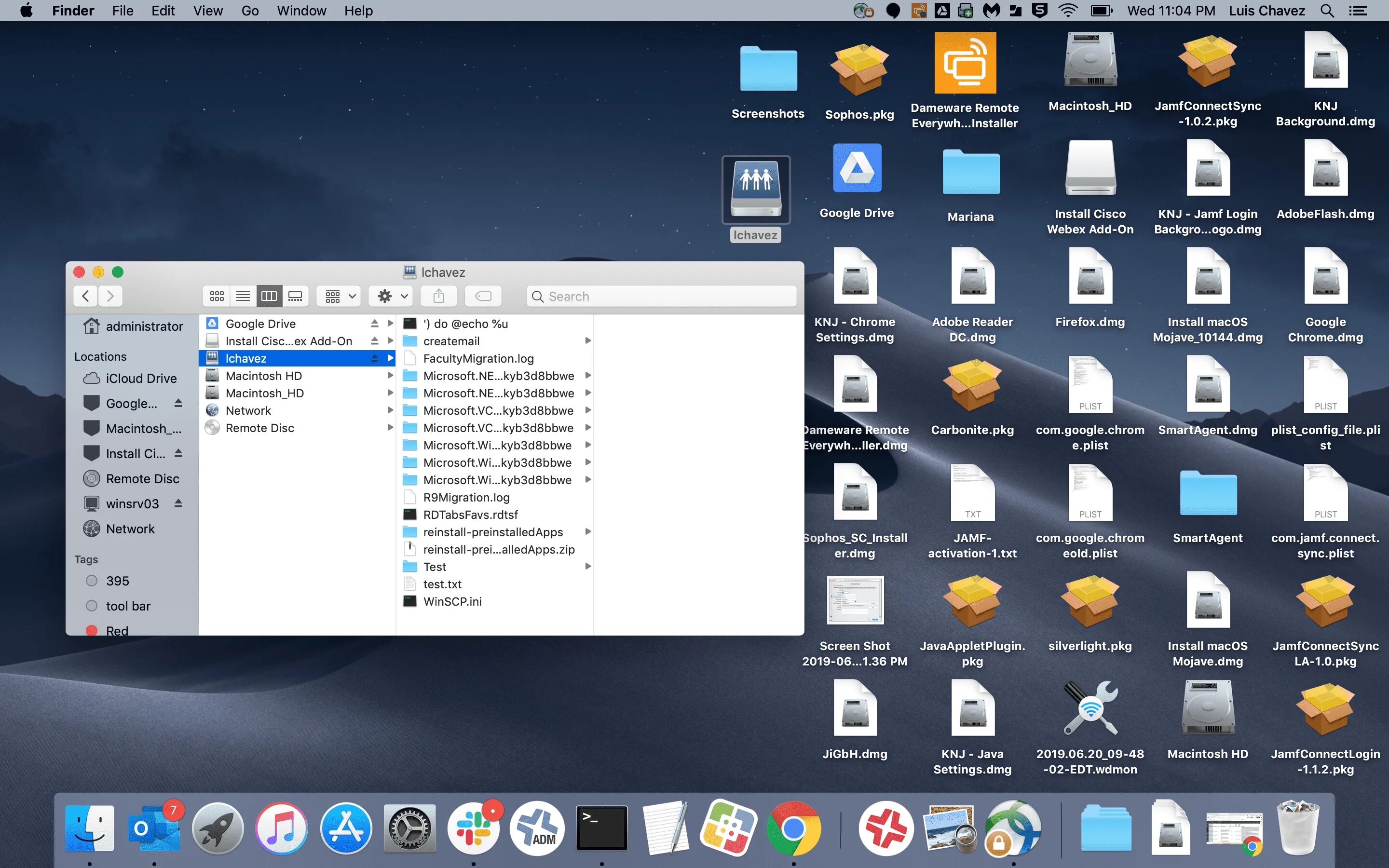The height and width of the screenshot is (868, 1389).
Task: Select the tool bar tag in sidebar
Action: click(x=127, y=606)
